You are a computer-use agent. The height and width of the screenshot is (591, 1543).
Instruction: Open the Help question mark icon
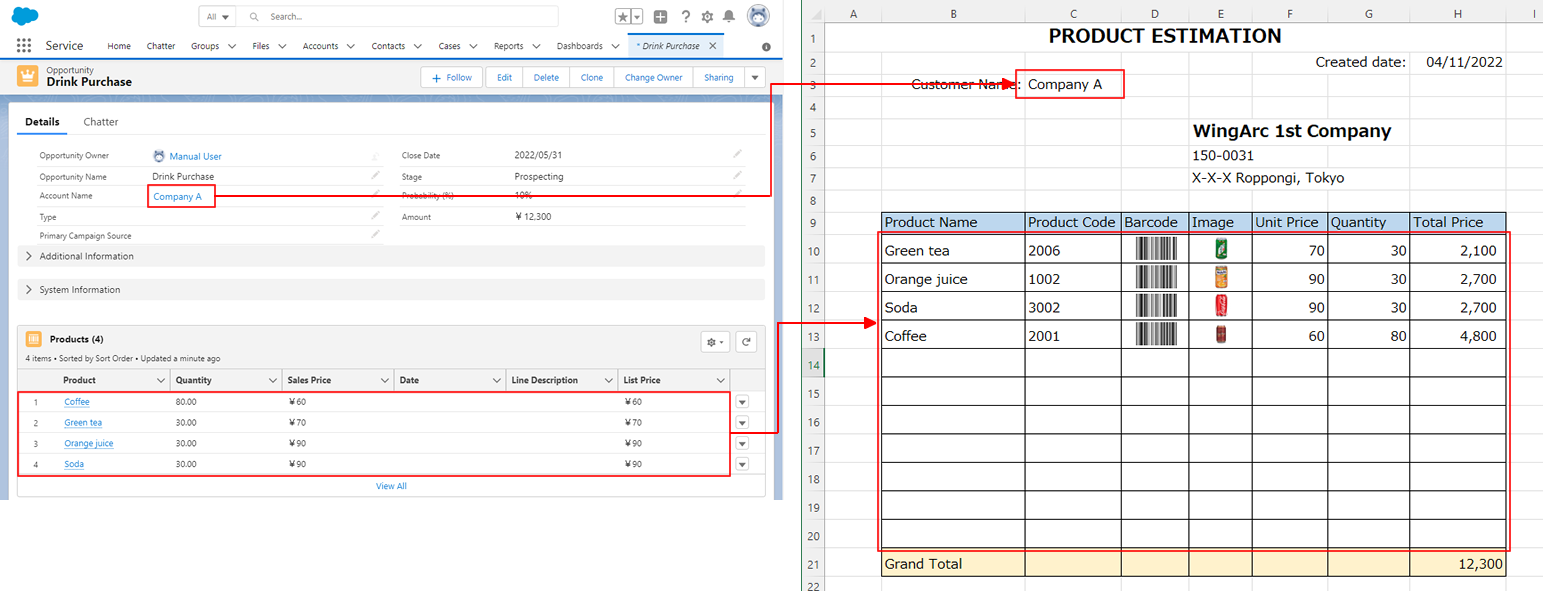pyautogui.click(x=685, y=17)
